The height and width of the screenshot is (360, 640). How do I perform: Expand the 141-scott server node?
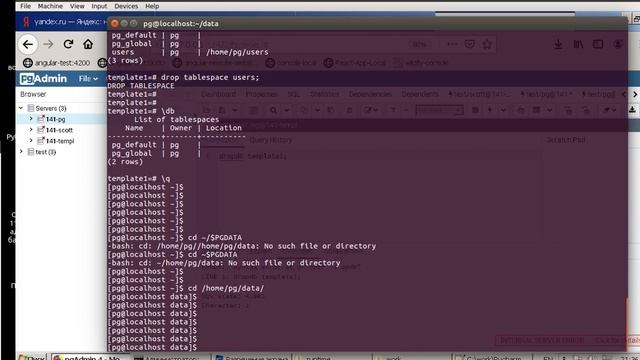click(31, 130)
